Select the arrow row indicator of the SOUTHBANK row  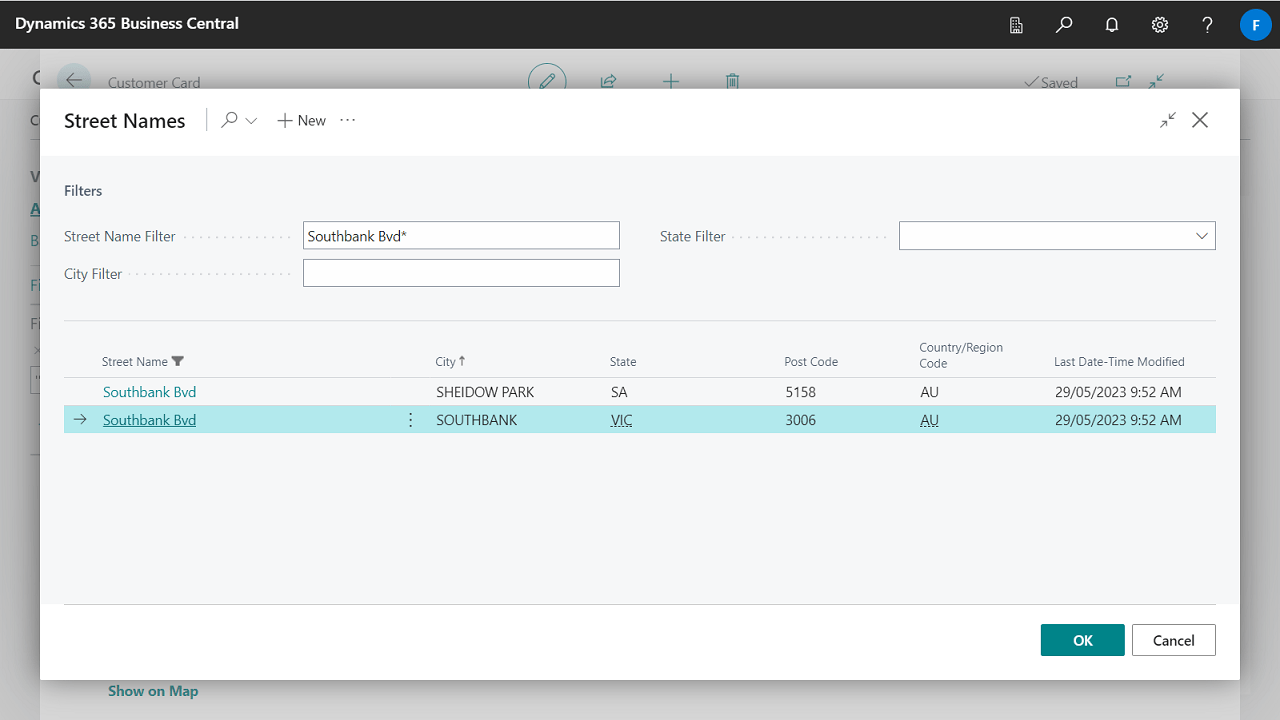(x=80, y=420)
